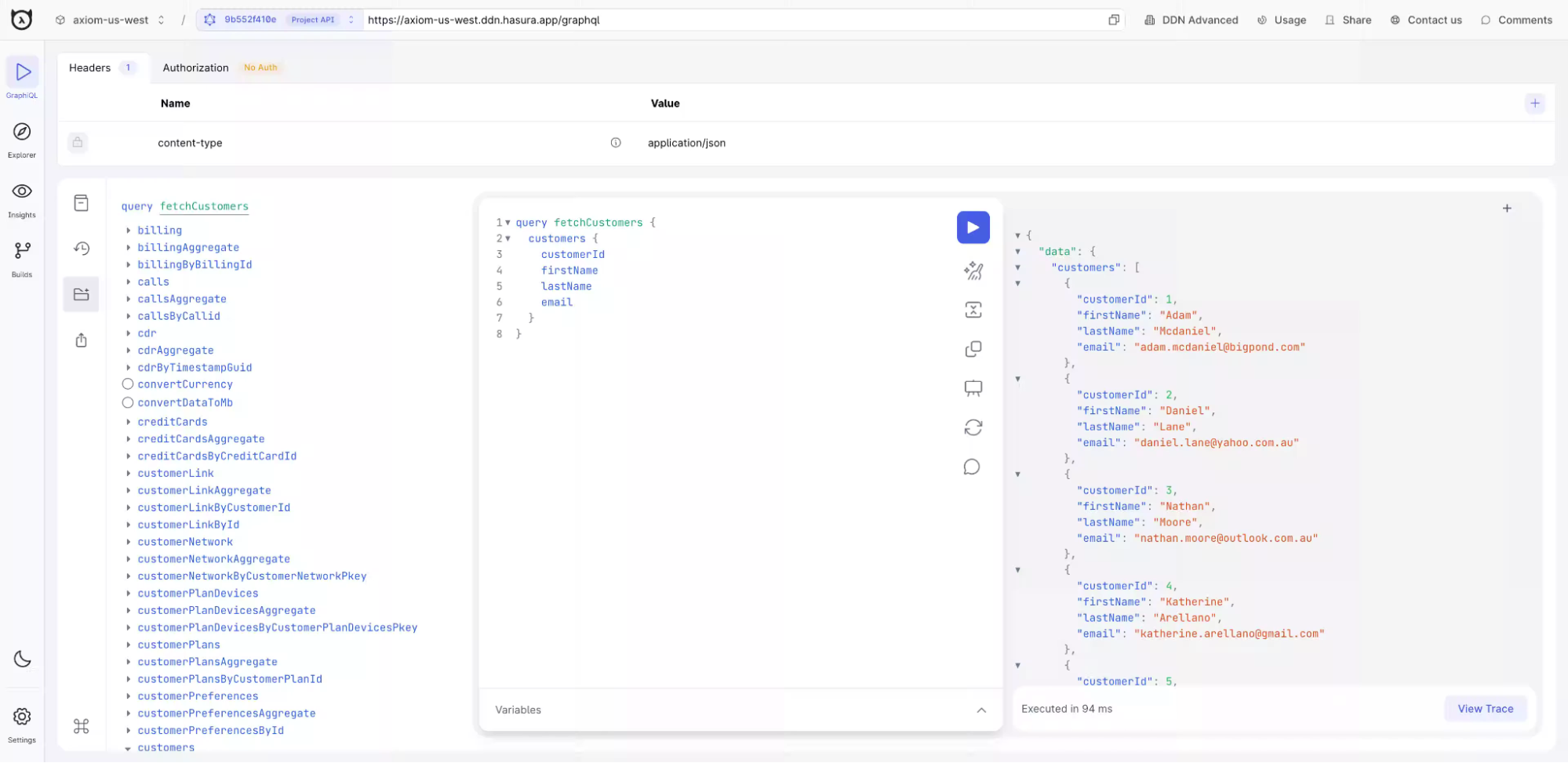This screenshot has width=1568, height=763.
Task: Expand the customerPlans tree item
Action: 129,645
